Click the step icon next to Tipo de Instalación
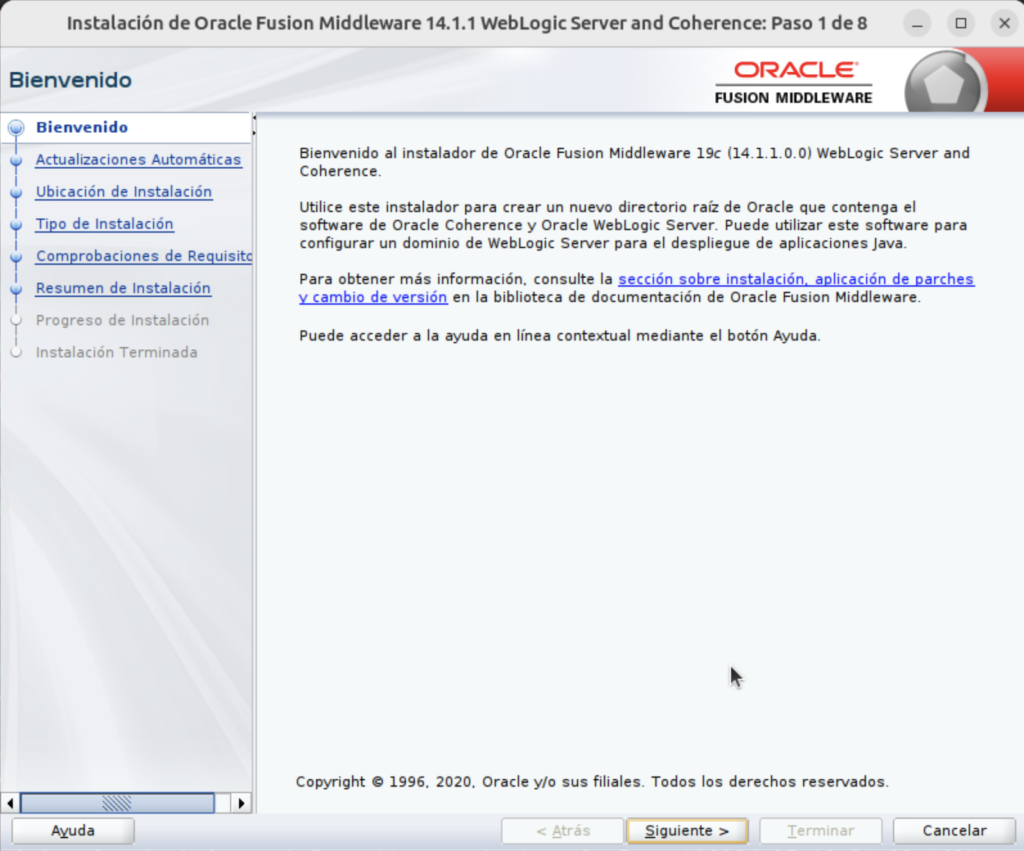 [x=16, y=224]
